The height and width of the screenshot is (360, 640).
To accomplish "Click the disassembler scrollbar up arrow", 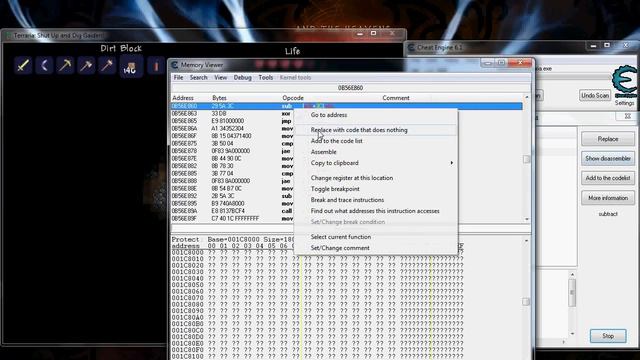I will point(527,98).
